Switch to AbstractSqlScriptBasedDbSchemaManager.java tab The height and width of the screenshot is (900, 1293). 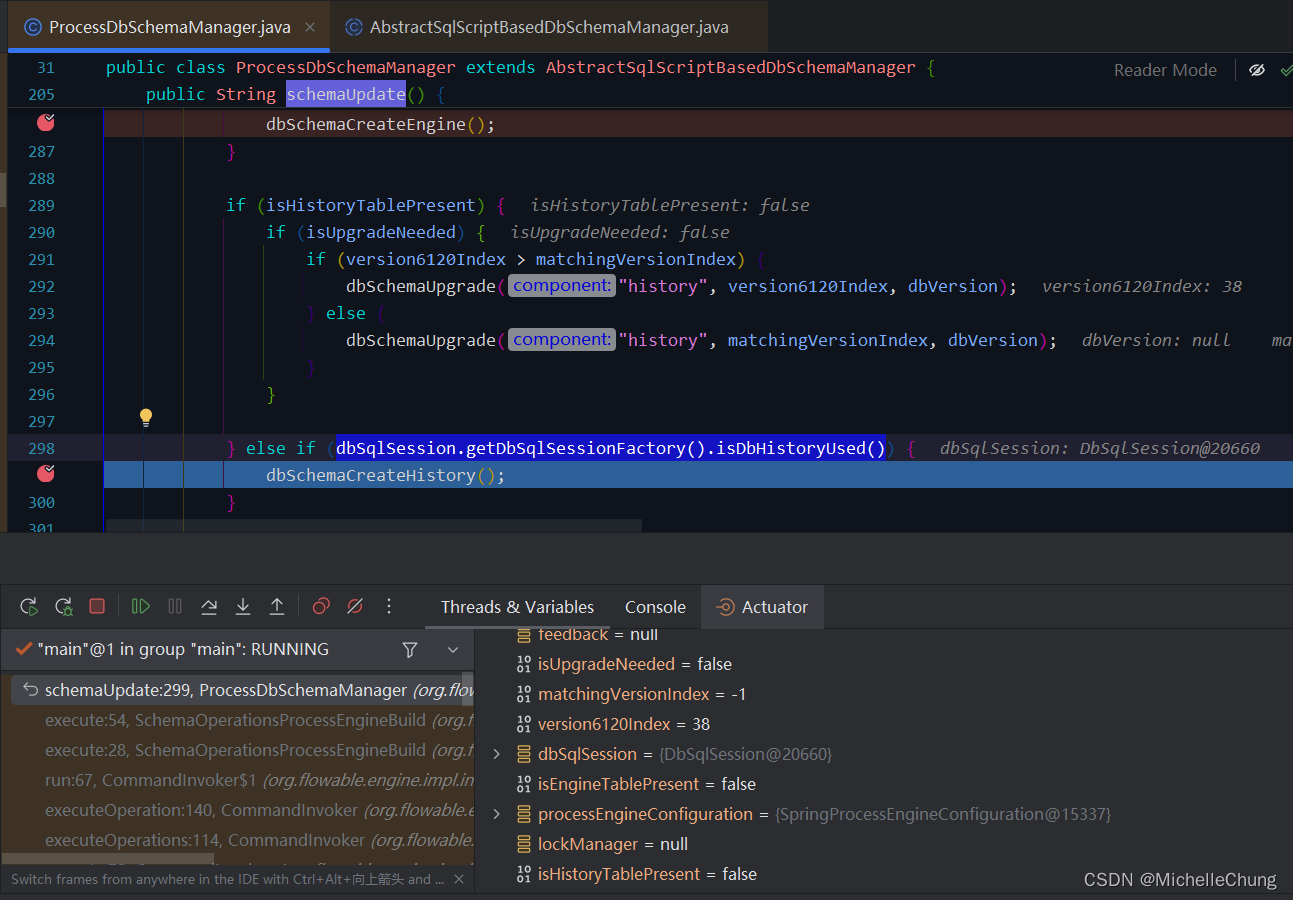pyautogui.click(x=549, y=27)
